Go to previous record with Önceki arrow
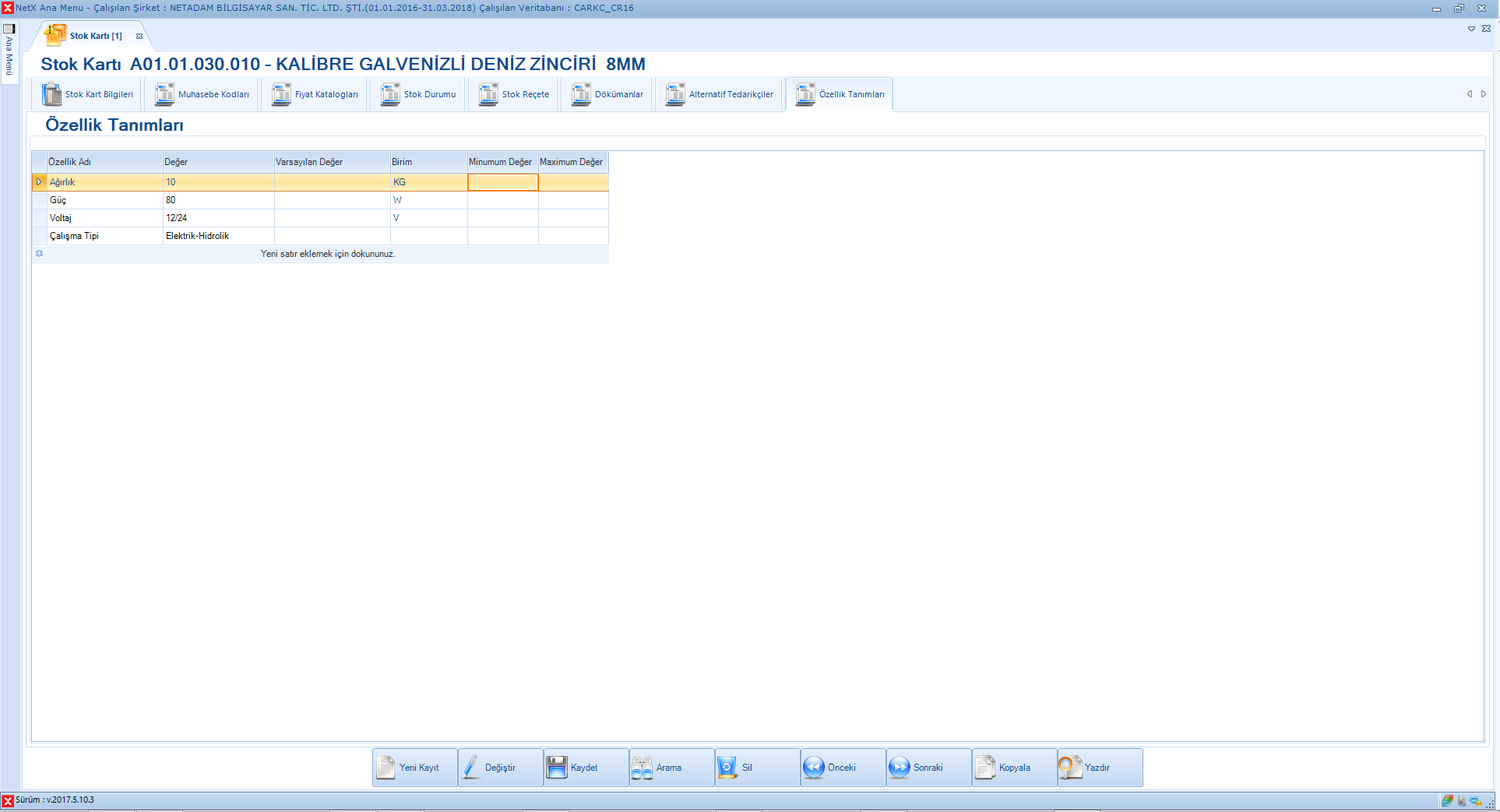Viewport: 1500px width, 812px height. tap(814, 768)
